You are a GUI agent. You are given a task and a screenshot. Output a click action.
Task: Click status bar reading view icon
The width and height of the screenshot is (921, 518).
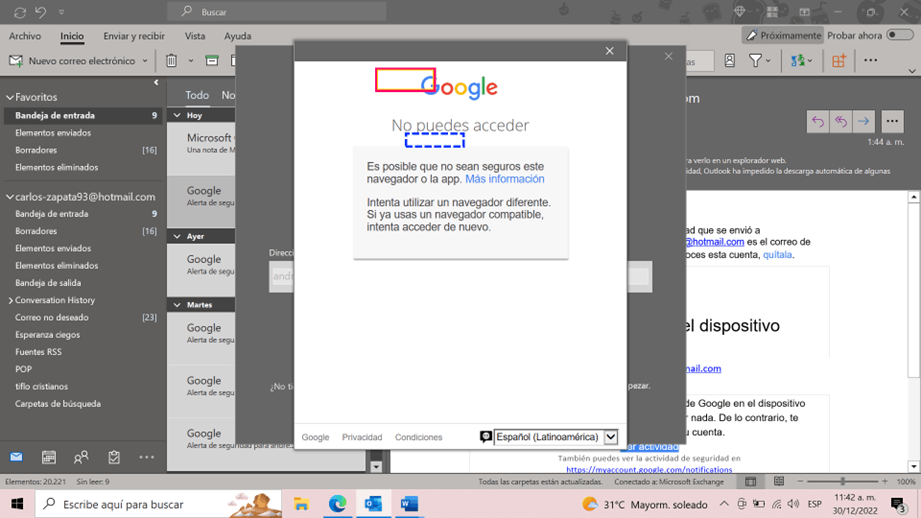point(779,482)
